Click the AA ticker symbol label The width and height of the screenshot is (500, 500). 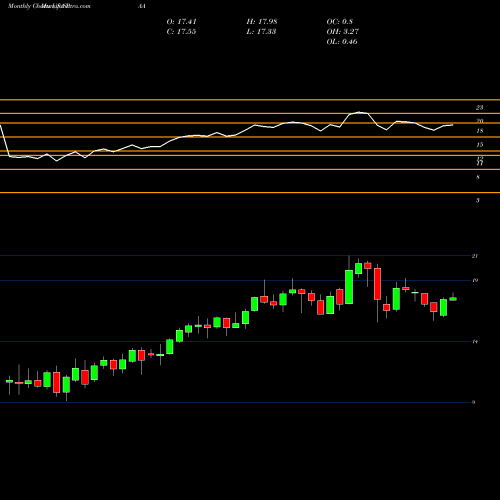coord(142,6)
